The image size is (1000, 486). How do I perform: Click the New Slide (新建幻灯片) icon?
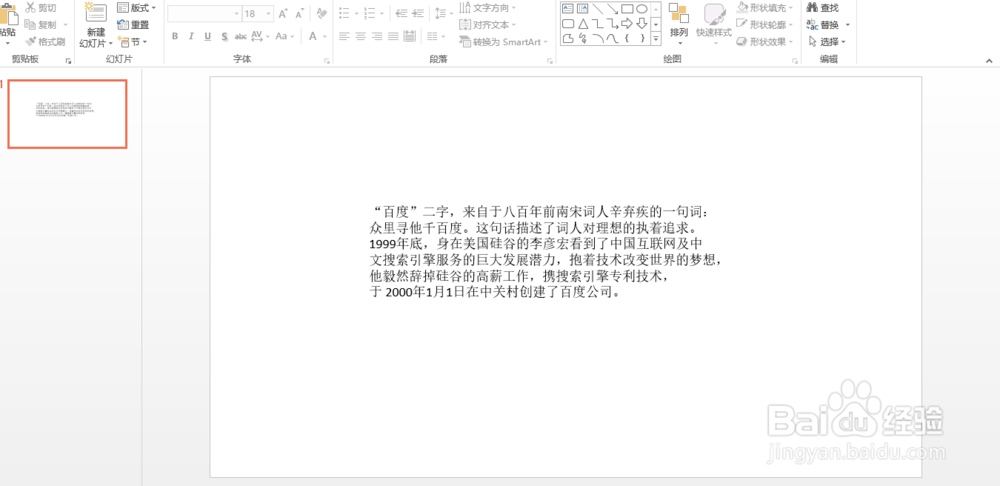point(96,14)
